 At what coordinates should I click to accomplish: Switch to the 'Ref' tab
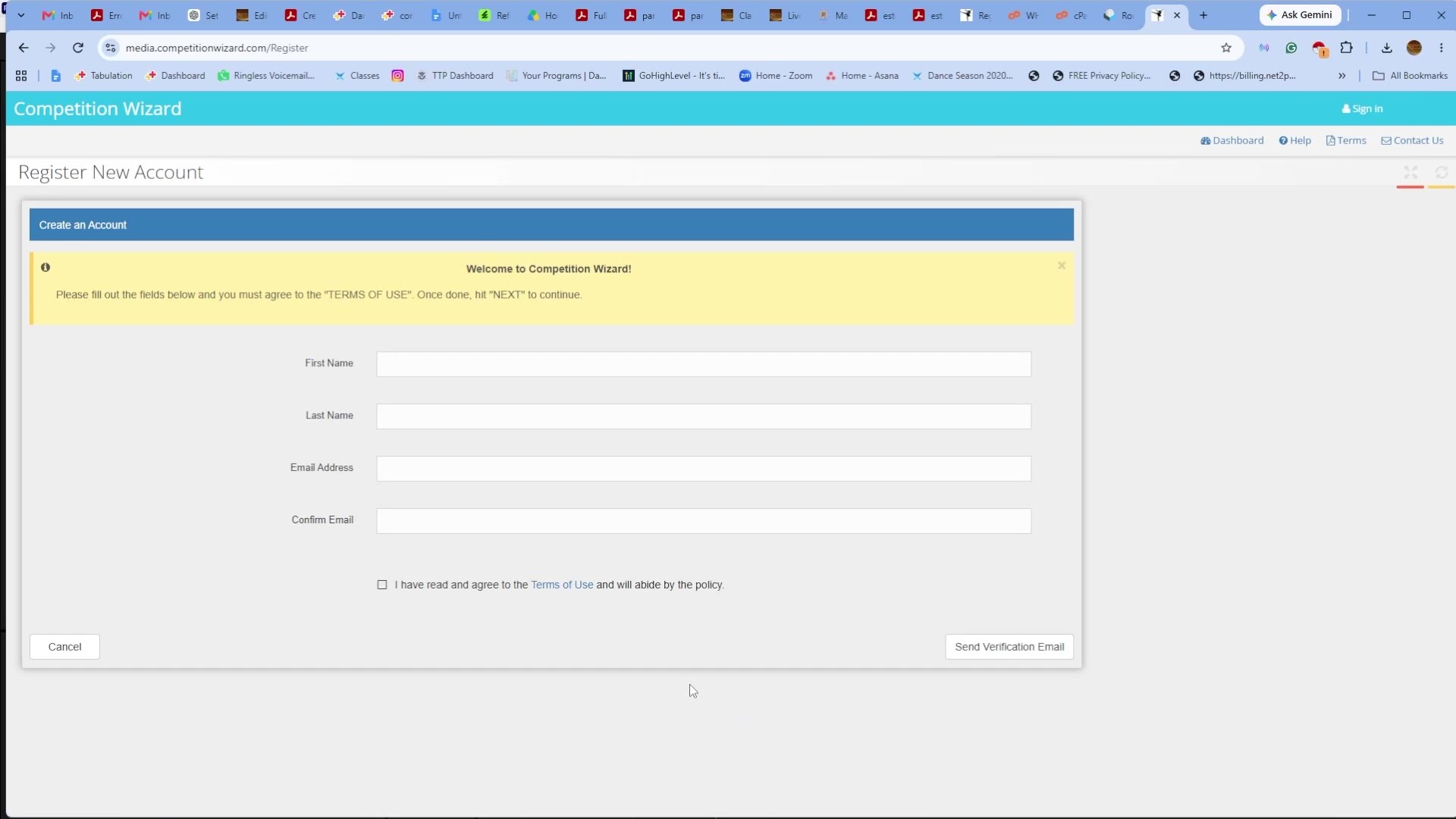point(494,15)
